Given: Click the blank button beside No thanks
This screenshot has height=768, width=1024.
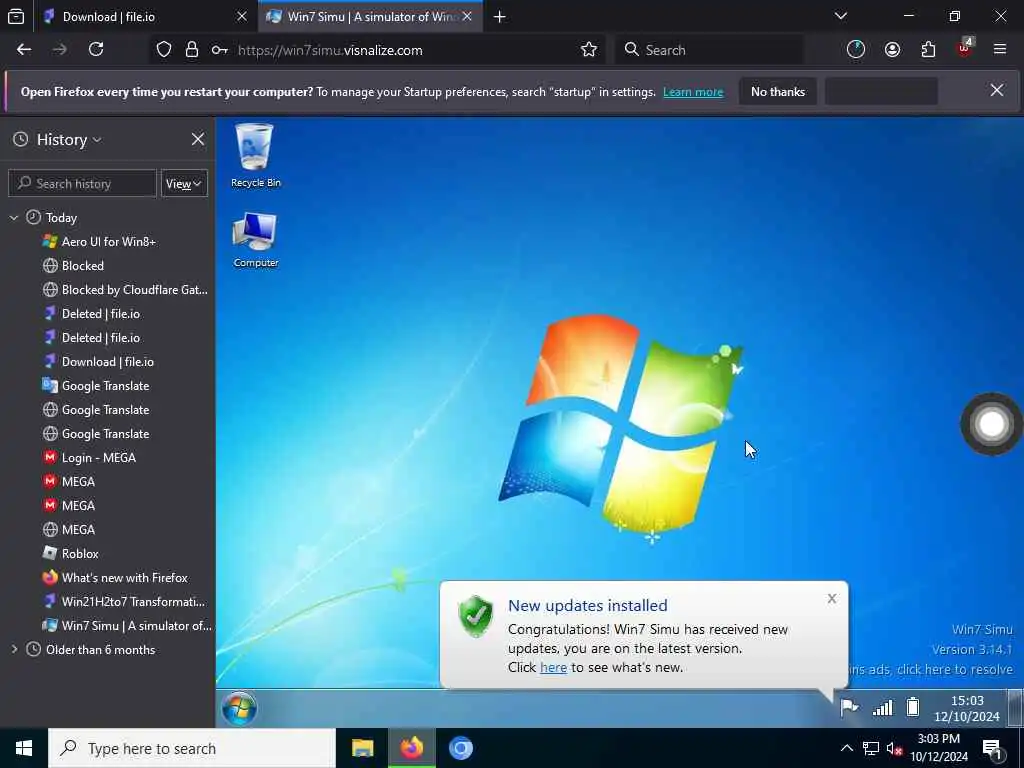Looking at the screenshot, I should tap(881, 91).
